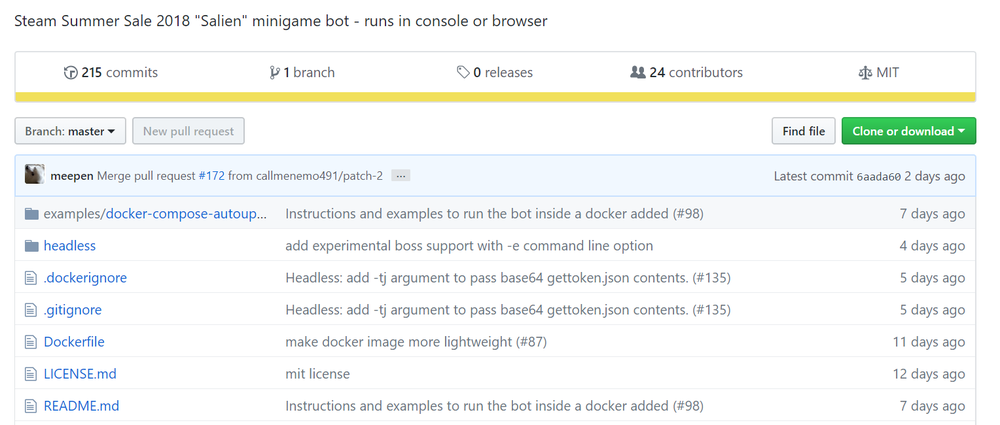The image size is (1000, 425).
Task: Click the commits history clock icon
Action: click(70, 73)
